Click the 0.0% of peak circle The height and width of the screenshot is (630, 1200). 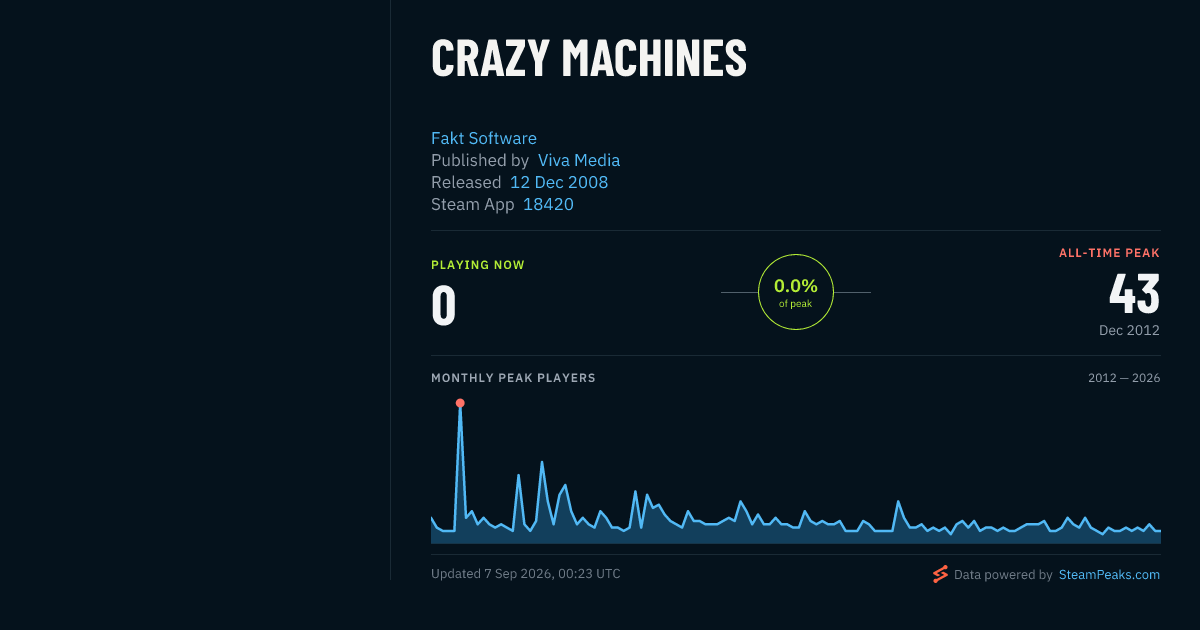[796, 292]
